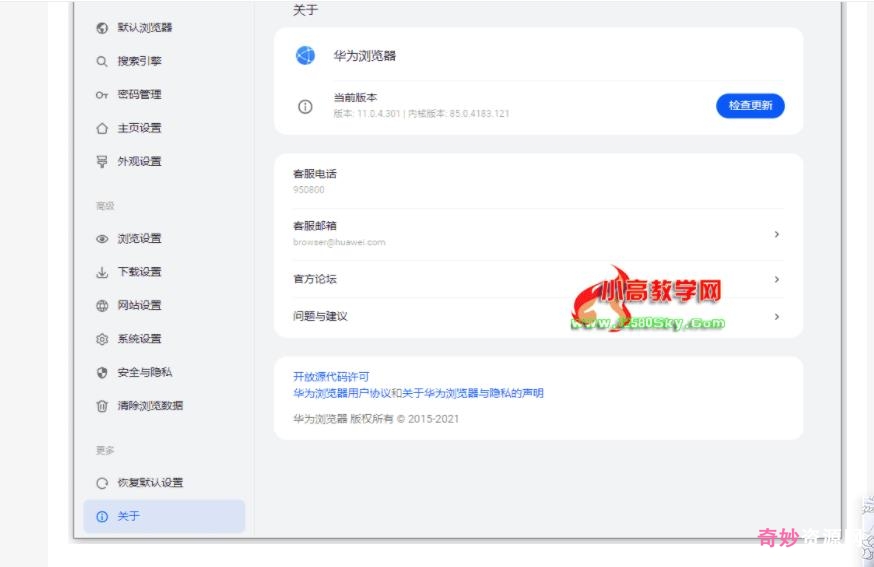Viewport: 874px width, 567px height.
Task: Click the trash icon beside 清除浏览数据
Action: coord(102,406)
